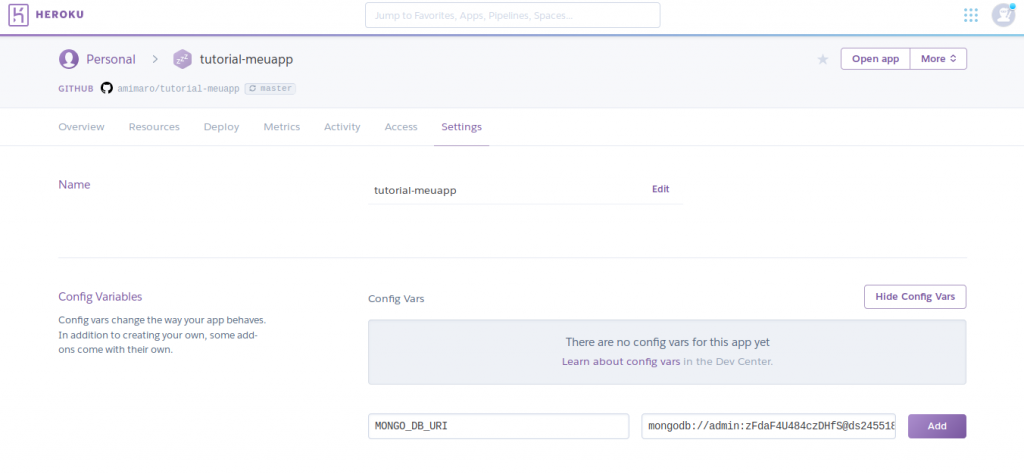The height and width of the screenshot is (474, 1024).
Task: Favorite the app with star icon
Action: [823, 59]
